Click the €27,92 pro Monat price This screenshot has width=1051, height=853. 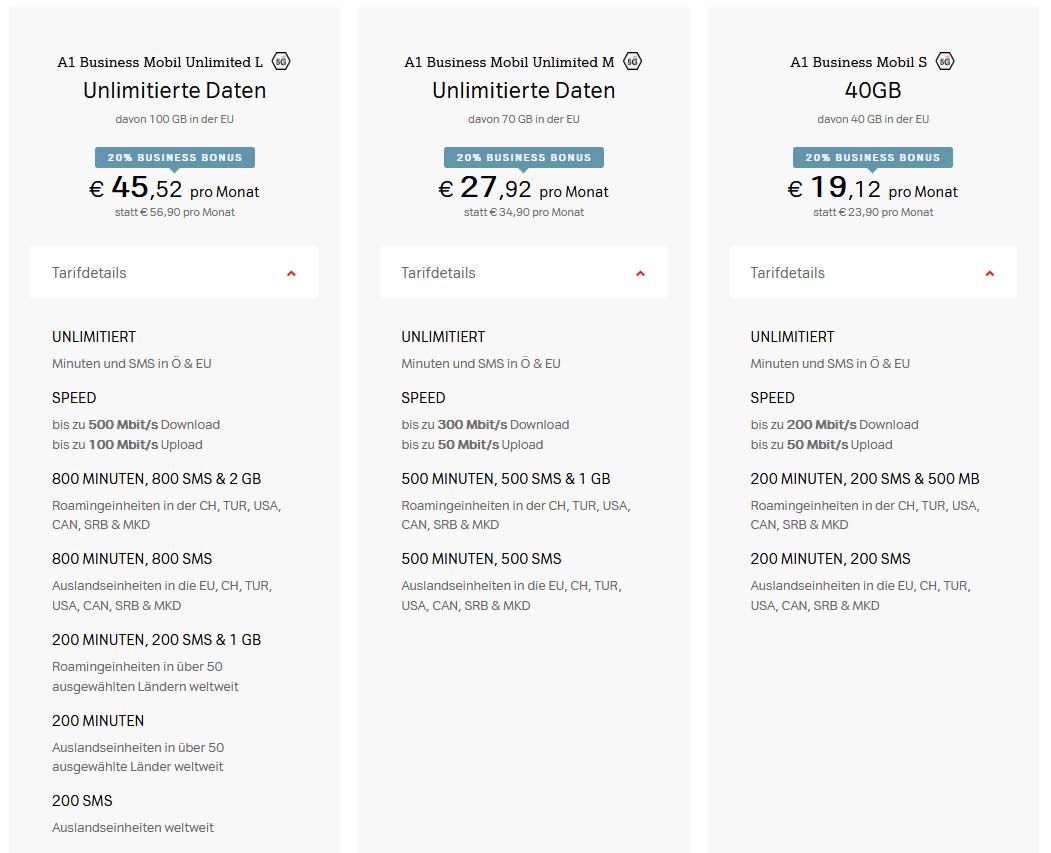point(524,188)
